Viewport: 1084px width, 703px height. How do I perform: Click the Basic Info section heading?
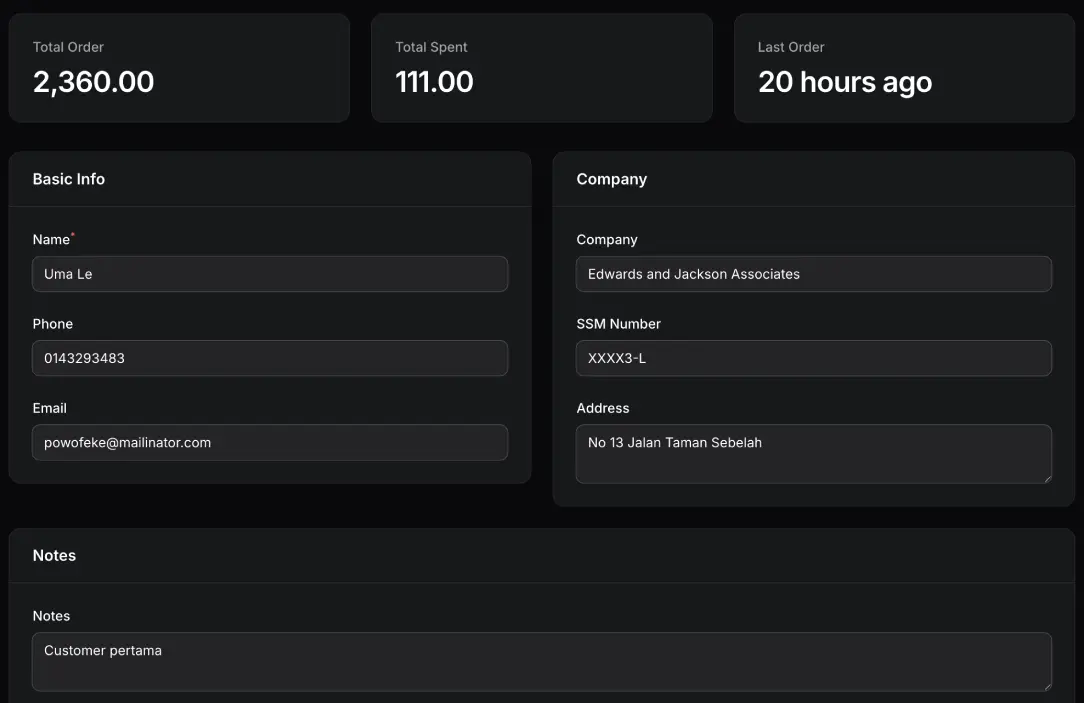(x=68, y=179)
